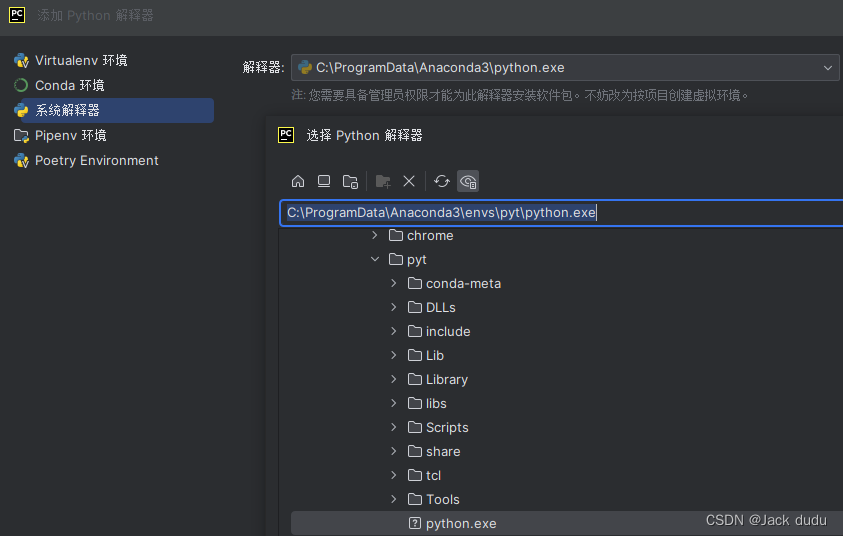The width and height of the screenshot is (843, 536).
Task: Select the conda-meta folder
Action: [454, 283]
